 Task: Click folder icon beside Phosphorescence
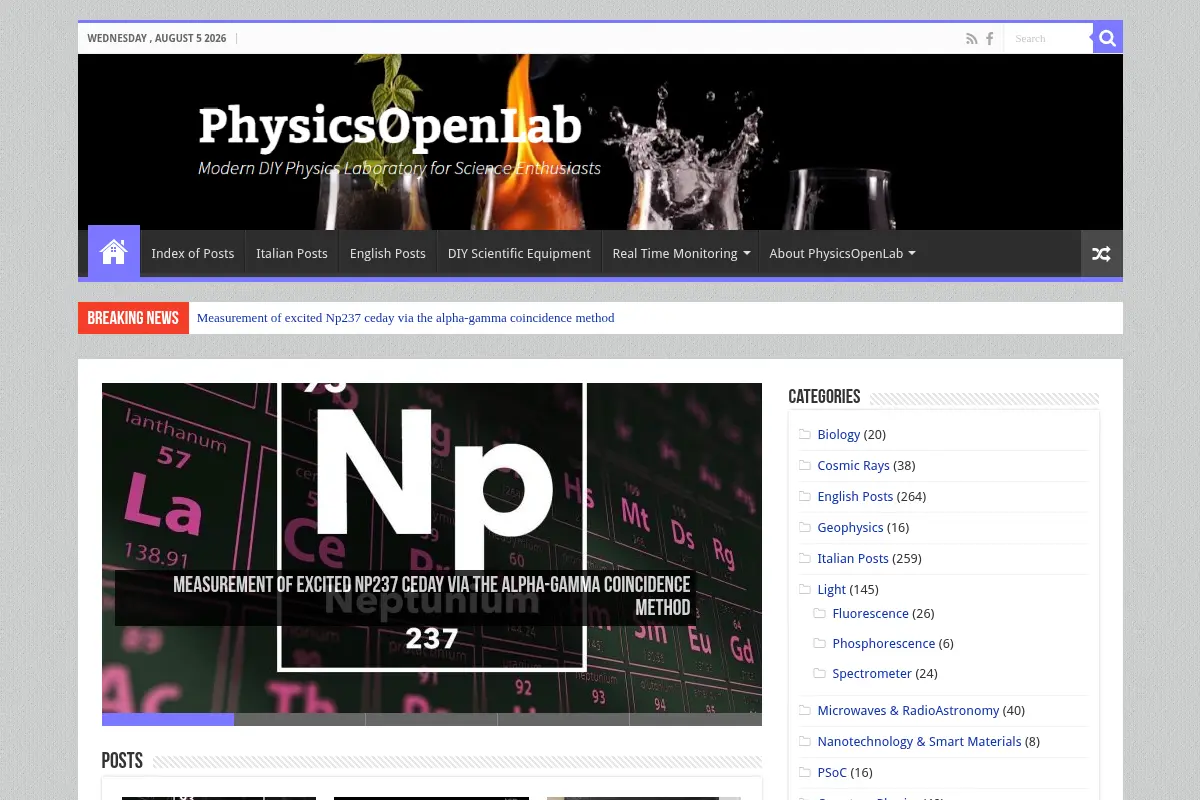(820, 643)
